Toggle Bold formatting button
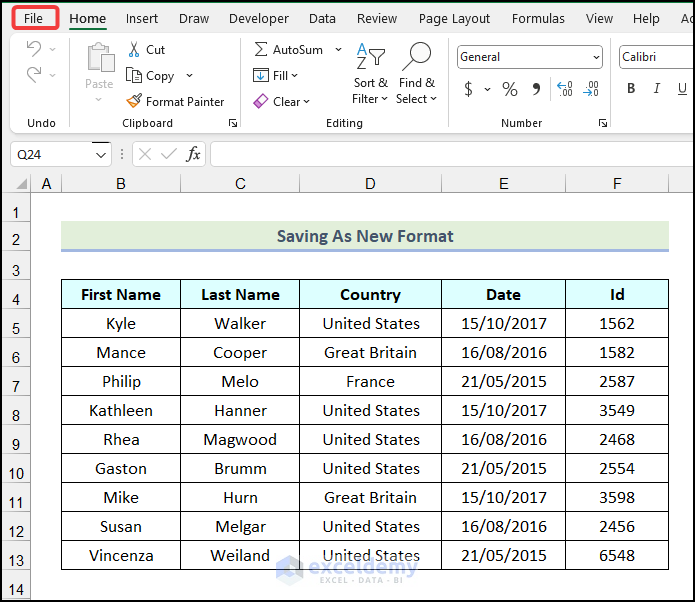 [x=631, y=89]
